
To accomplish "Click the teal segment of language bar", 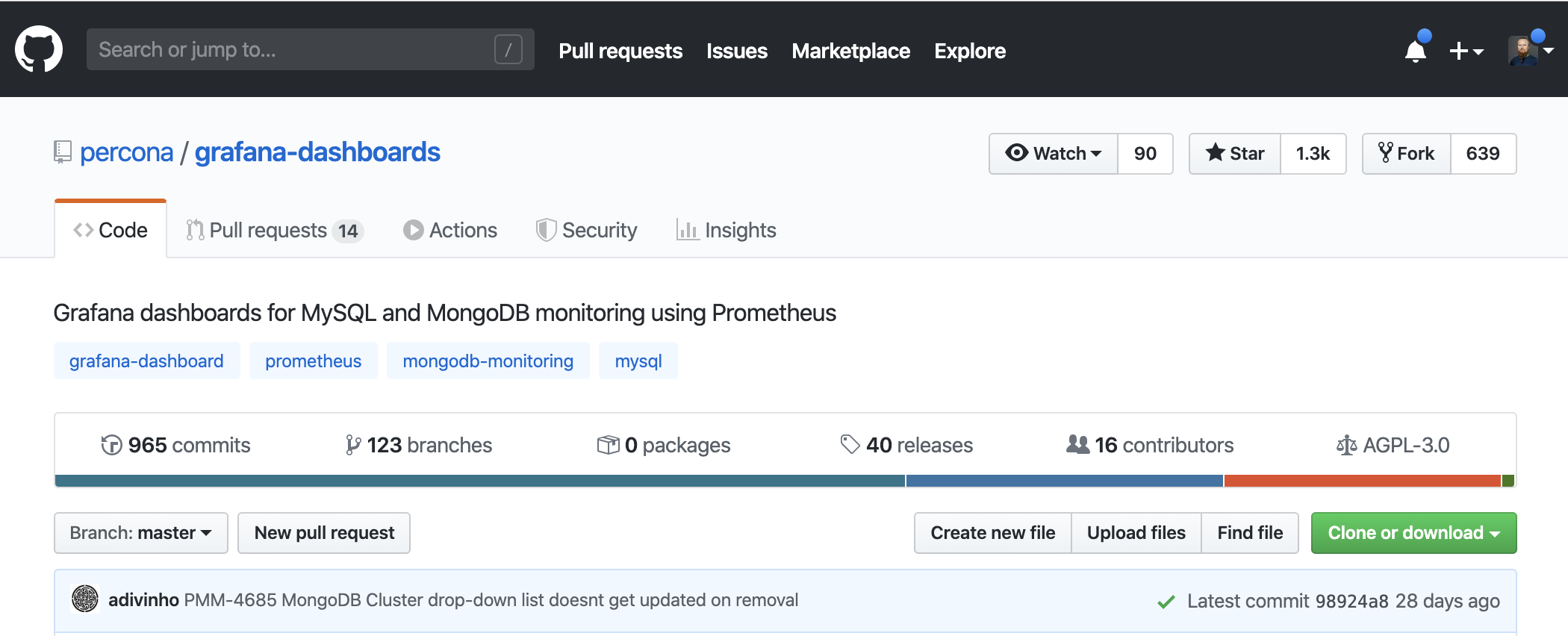I will pos(480,481).
